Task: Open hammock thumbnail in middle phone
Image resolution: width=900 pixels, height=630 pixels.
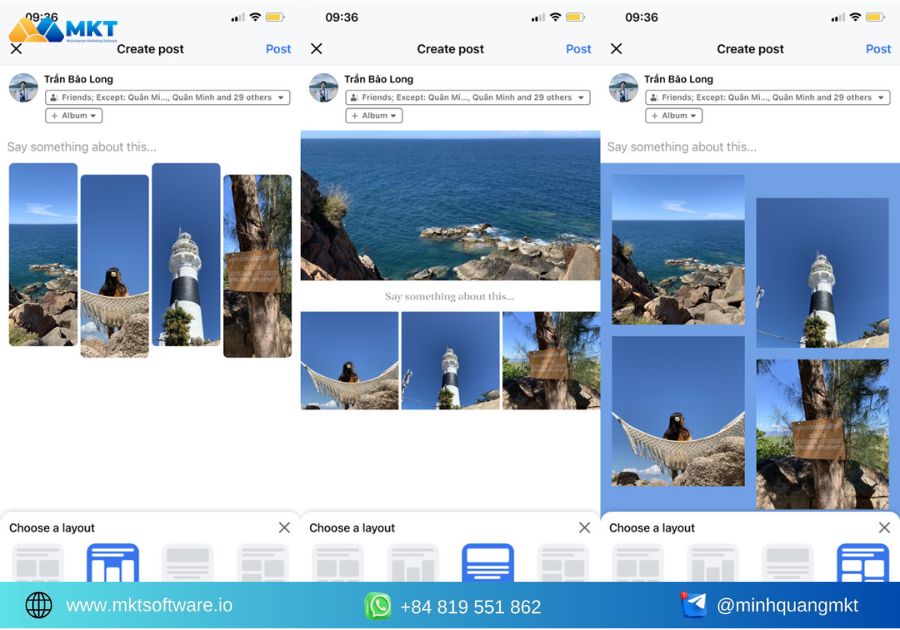Action: (350, 360)
